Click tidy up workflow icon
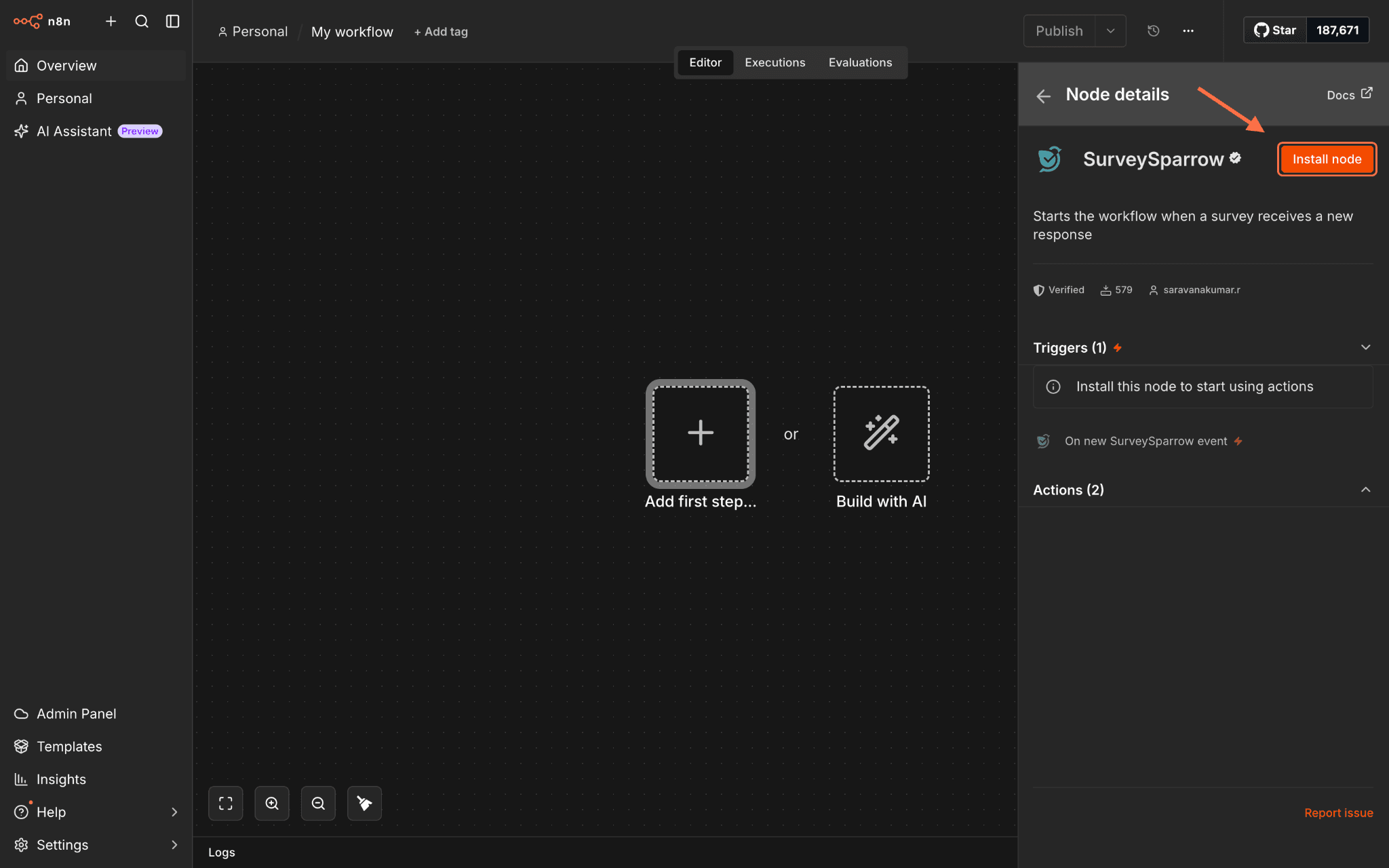 [364, 804]
